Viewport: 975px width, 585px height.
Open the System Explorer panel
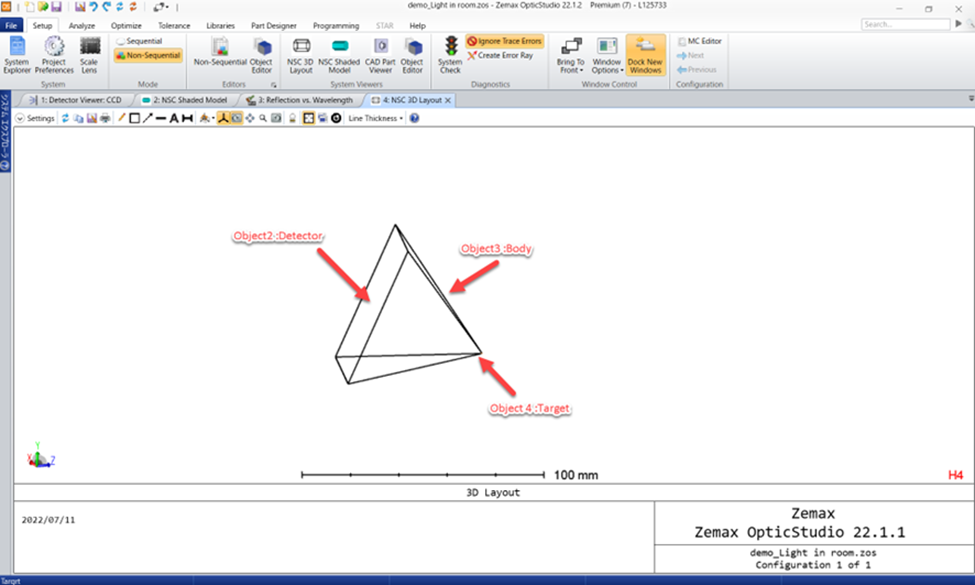click(x=16, y=52)
